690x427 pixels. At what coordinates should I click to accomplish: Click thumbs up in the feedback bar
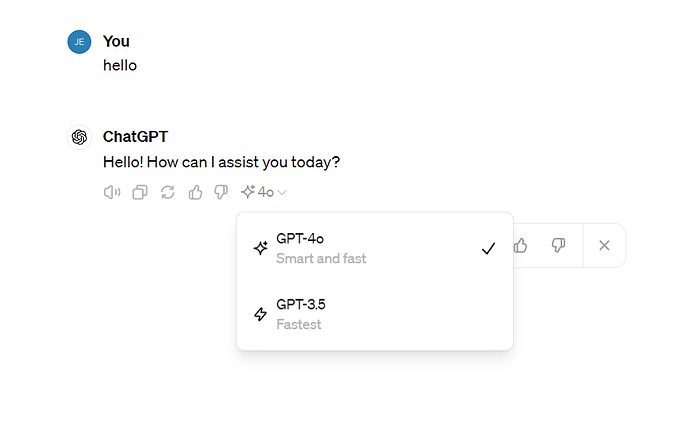[521, 246]
